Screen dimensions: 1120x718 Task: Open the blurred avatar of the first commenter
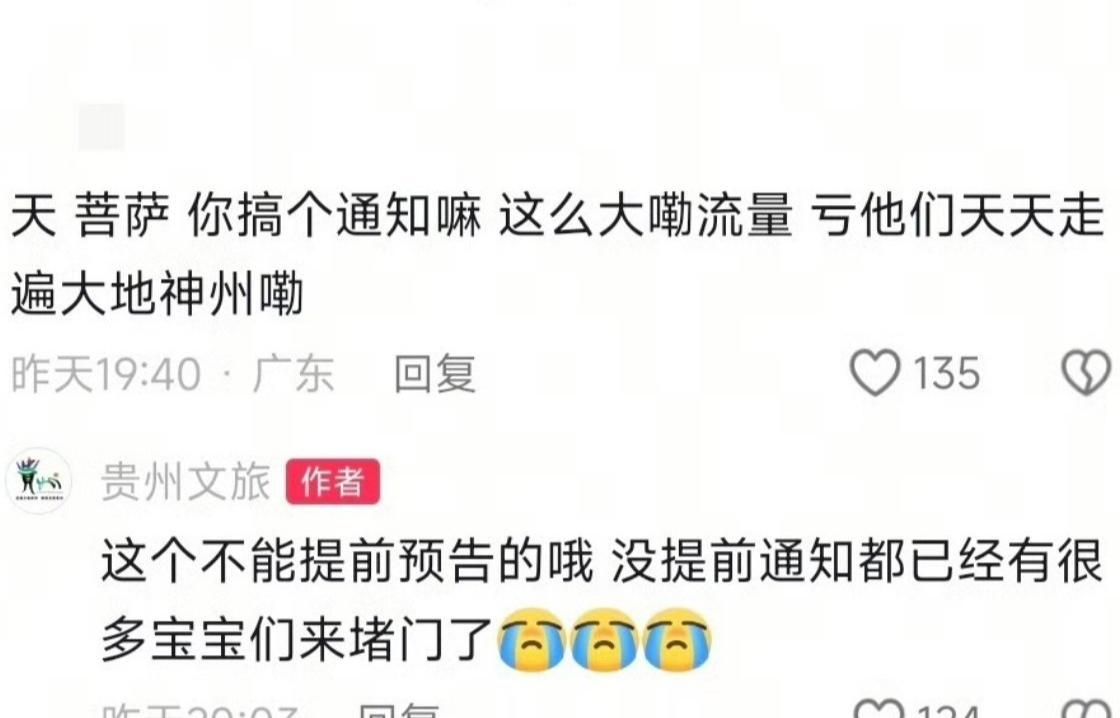click(101, 126)
